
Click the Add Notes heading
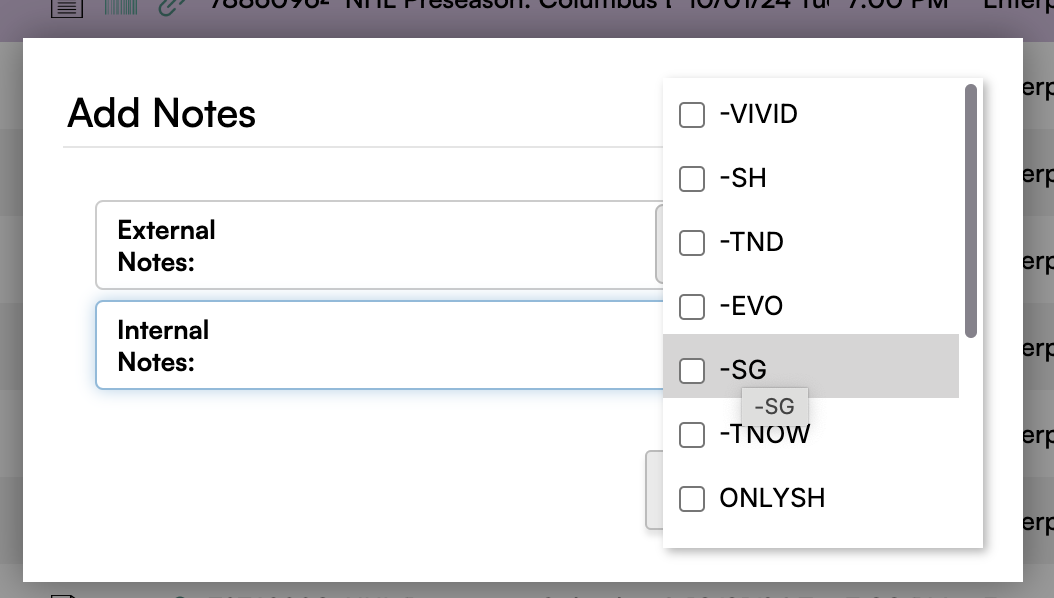161,113
